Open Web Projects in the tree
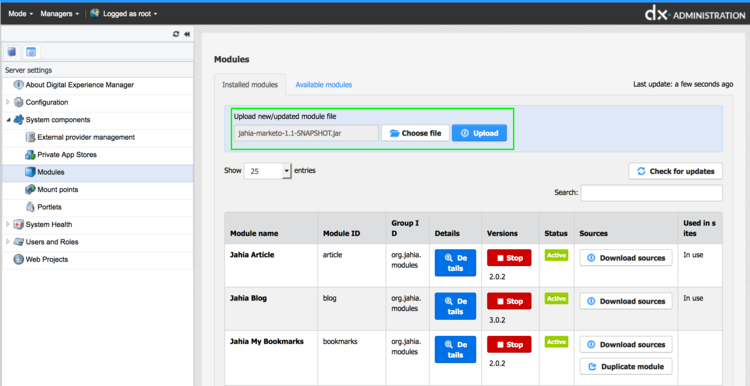This screenshot has width=750, height=386. point(46,259)
